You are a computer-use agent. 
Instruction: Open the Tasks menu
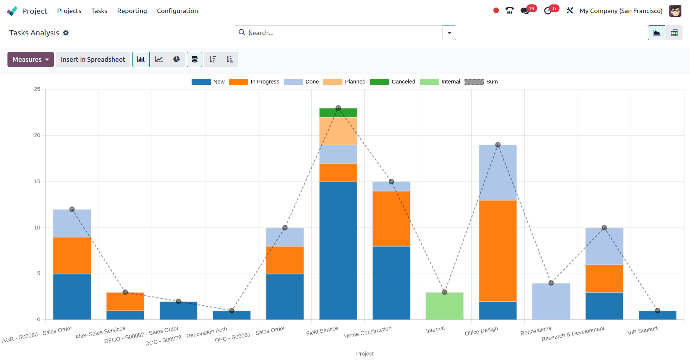(x=99, y=11)
